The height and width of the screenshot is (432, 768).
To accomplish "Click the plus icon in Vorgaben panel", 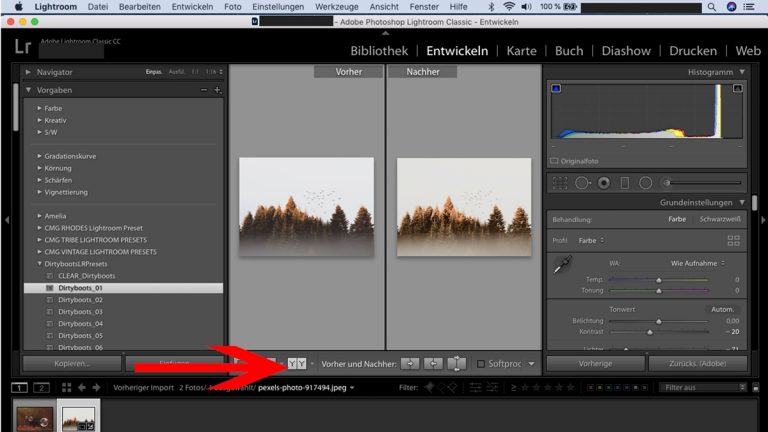I will tap(217, 90).
